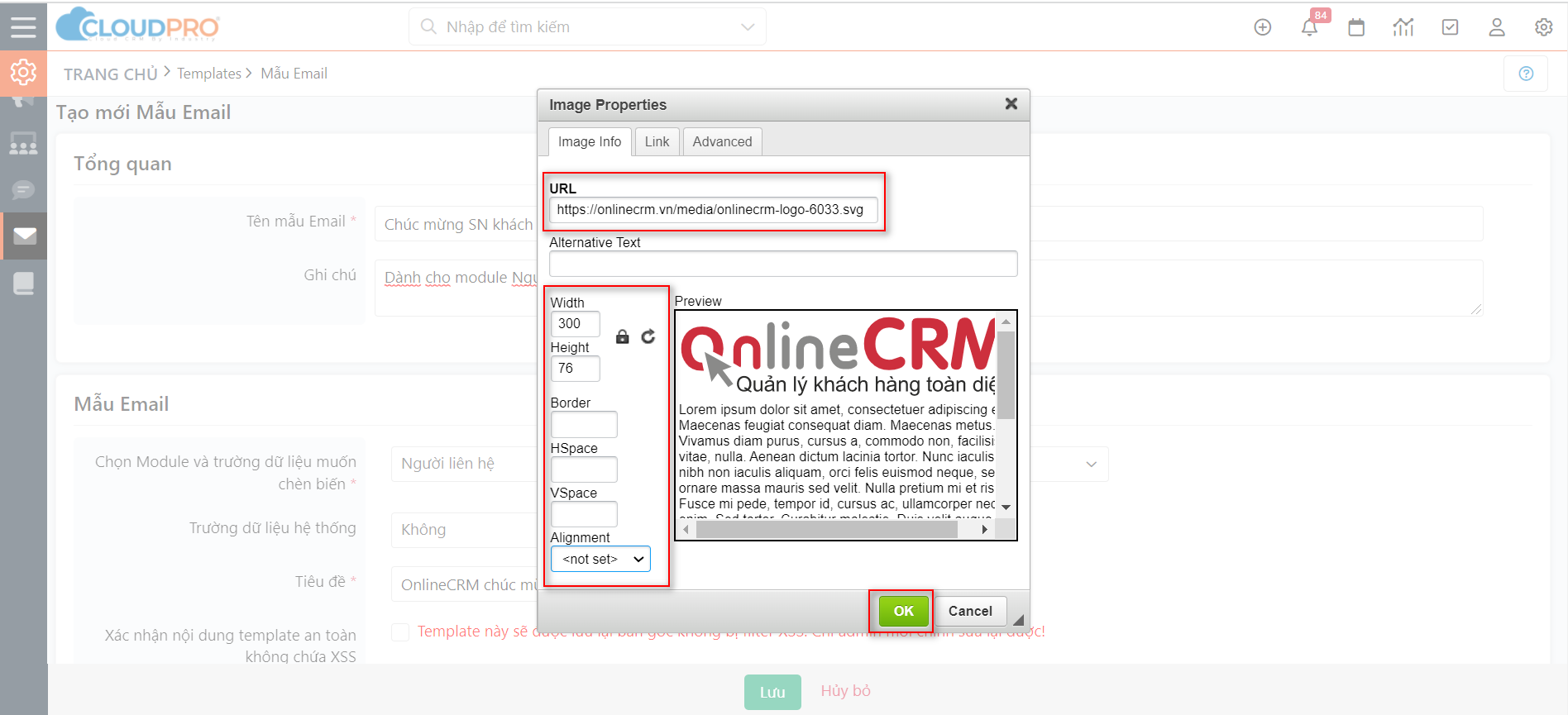Click the search magnifier icon
Image resolution: width=1568 pixels, height=715 pixels.
(428, 26)
